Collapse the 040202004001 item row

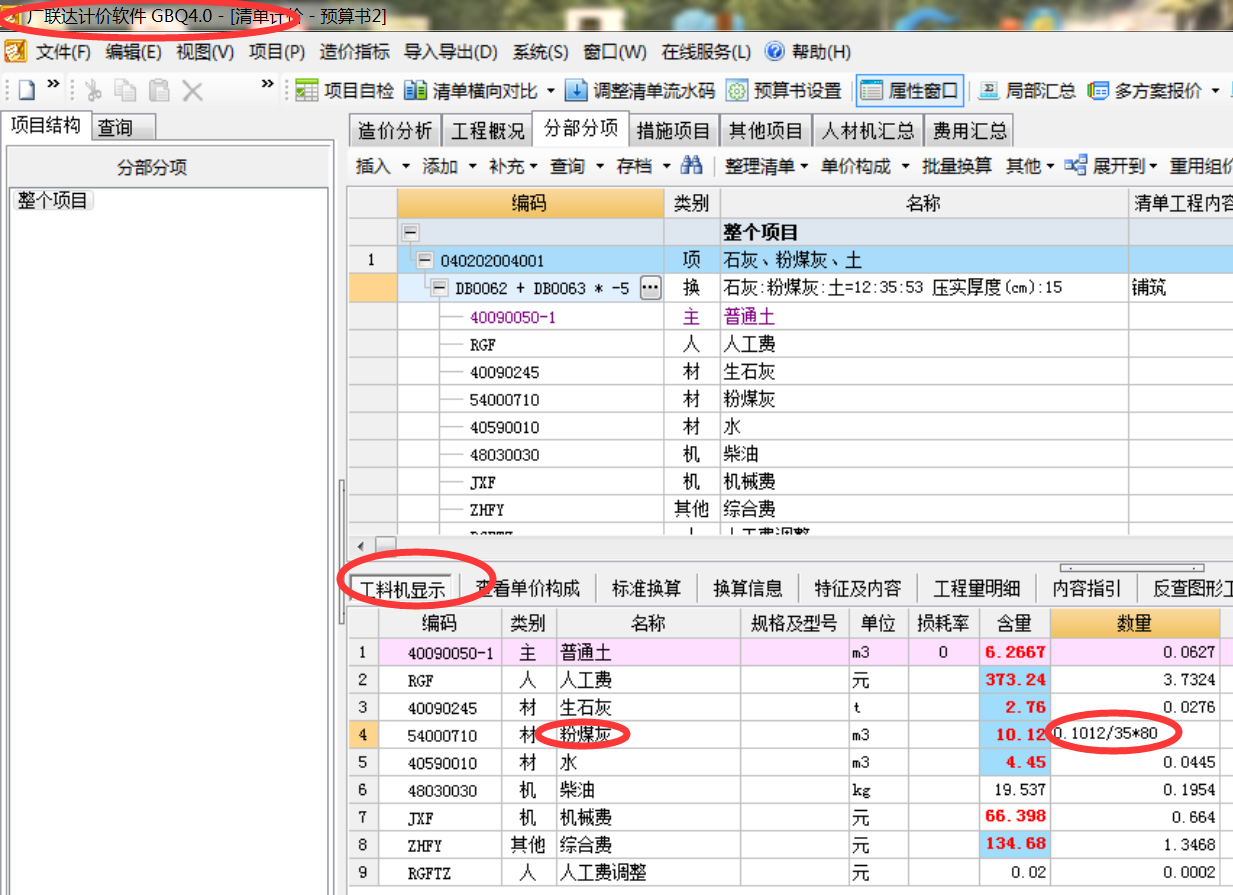coord(426,261)
